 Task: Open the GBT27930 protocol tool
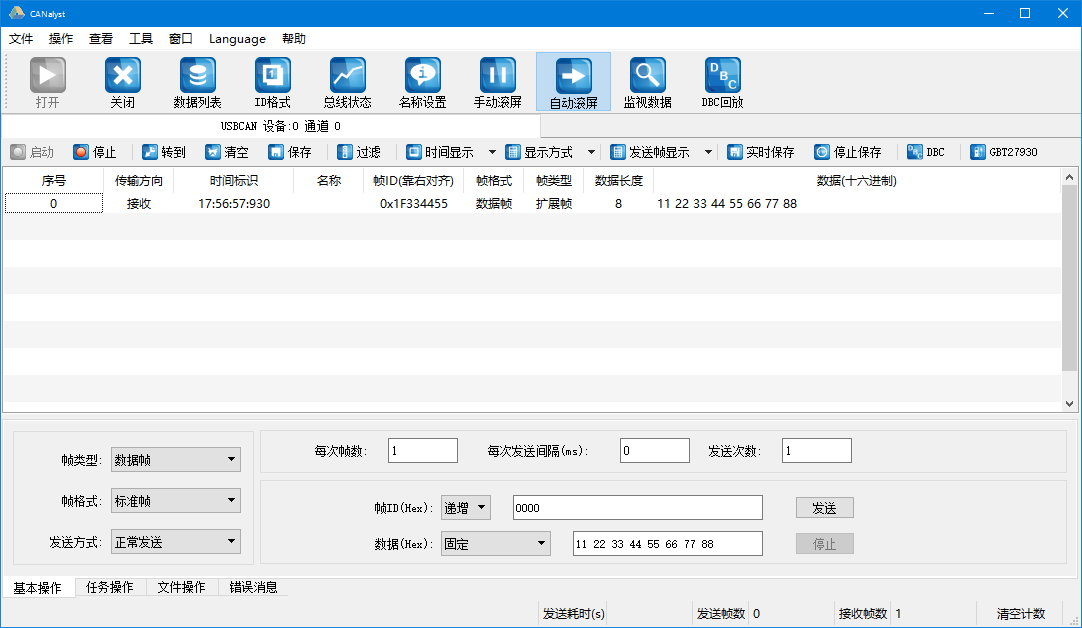coord(1003,152)
